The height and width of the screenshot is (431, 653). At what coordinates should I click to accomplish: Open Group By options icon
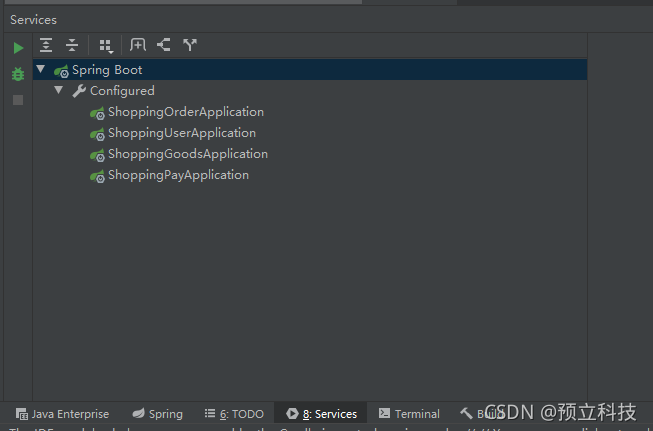(106, 46)
